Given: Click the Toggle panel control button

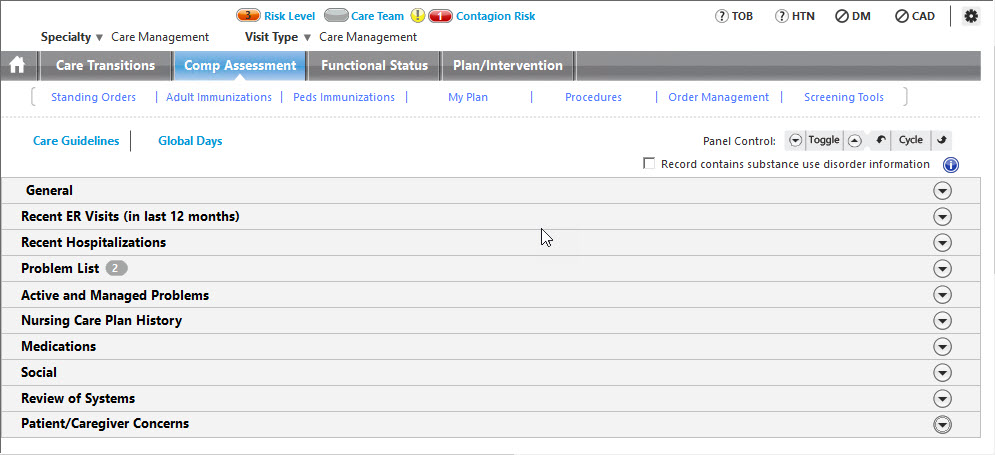Looking at the screenshot, I should tap(824, 140).
